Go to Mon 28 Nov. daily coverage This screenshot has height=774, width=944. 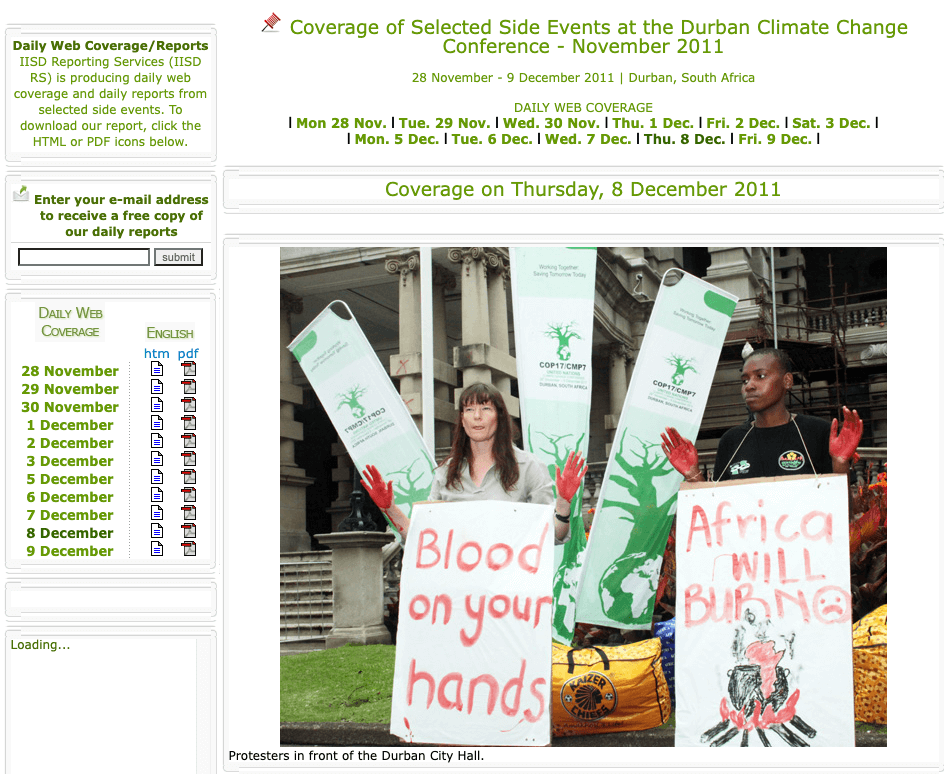click(340, 123)
